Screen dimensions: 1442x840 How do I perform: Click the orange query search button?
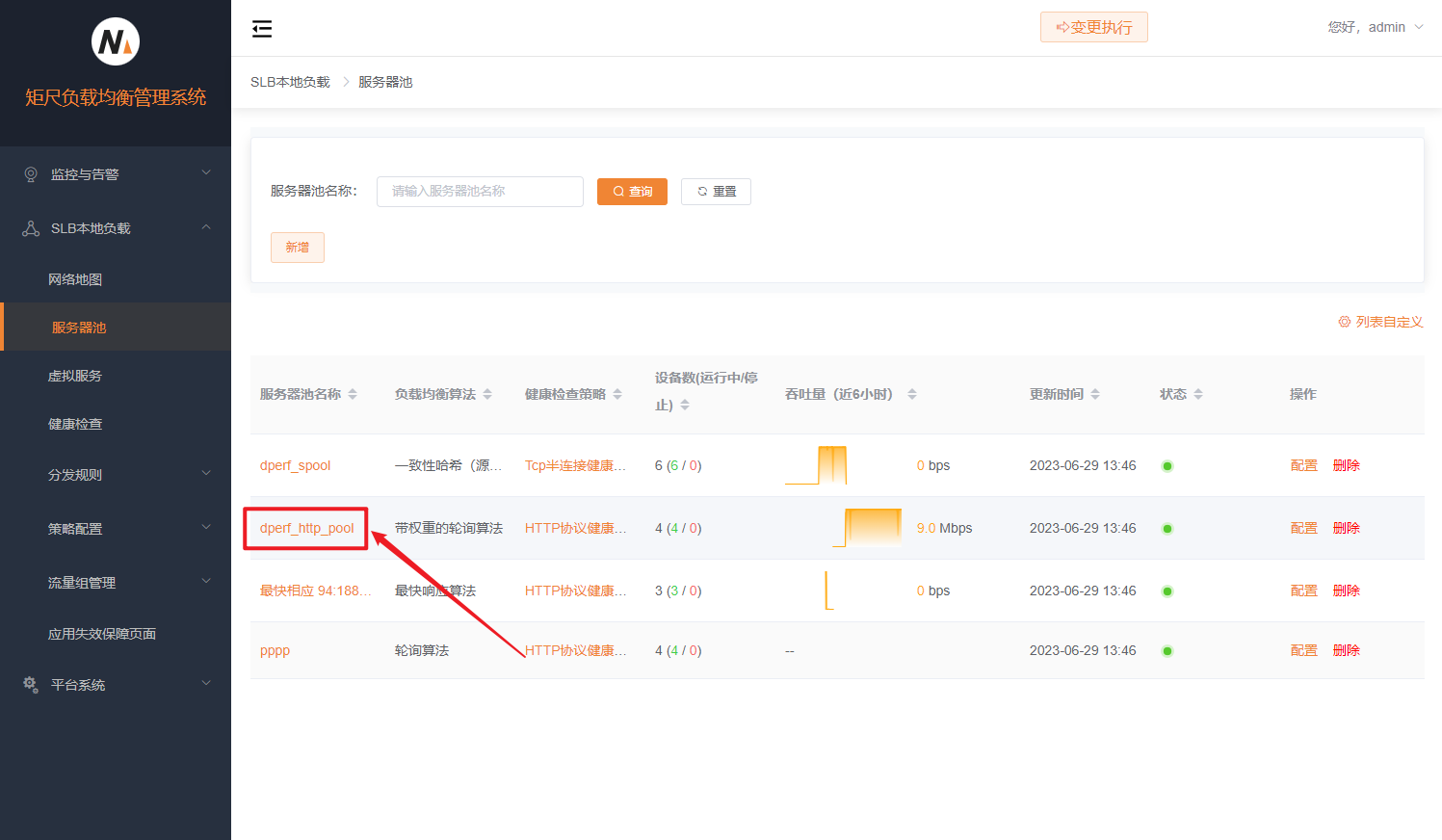[632, 192]
